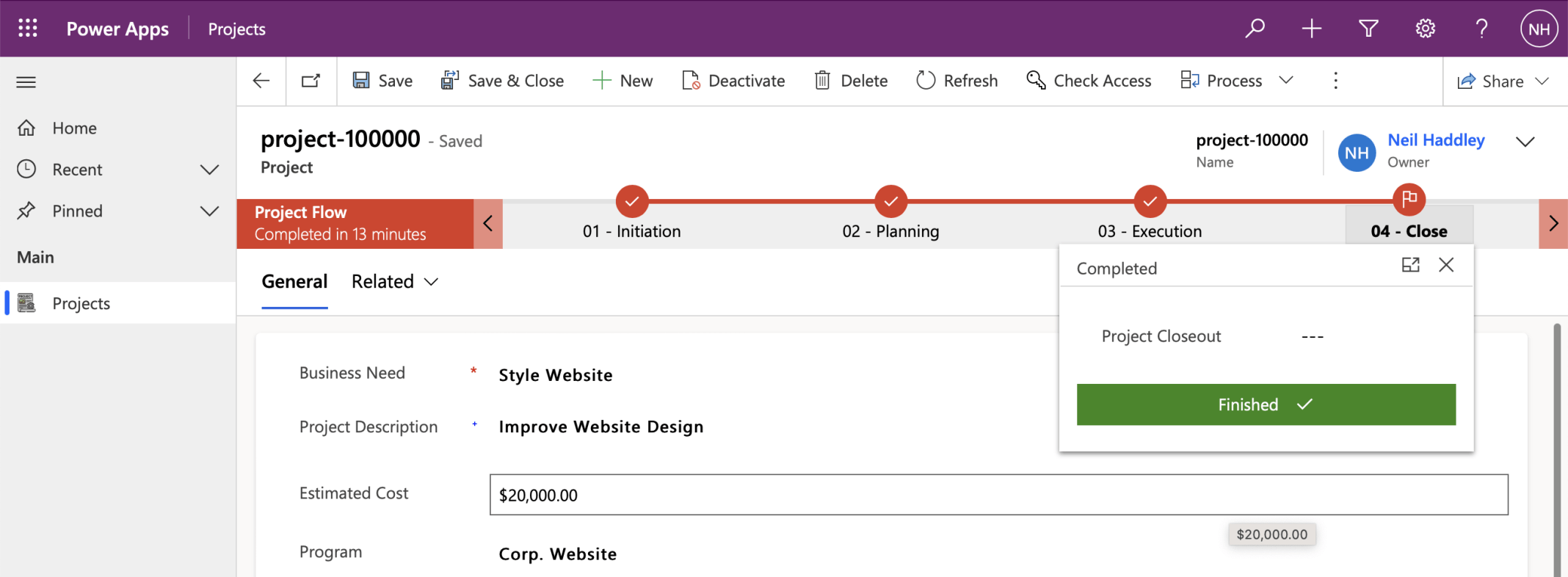Viewport: 1568px width, 577px height.
Task: Click the back arrow in command bar
Action: point(261,81)
